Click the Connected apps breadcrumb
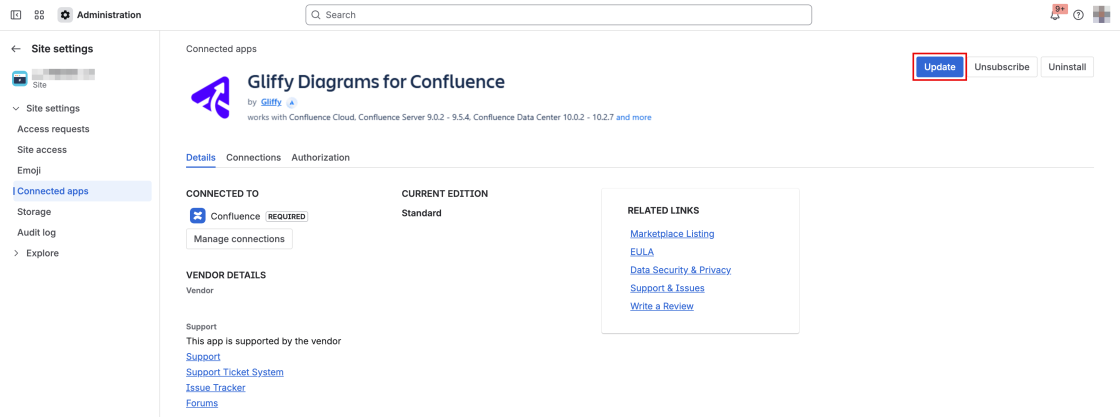 click(221, 49)
